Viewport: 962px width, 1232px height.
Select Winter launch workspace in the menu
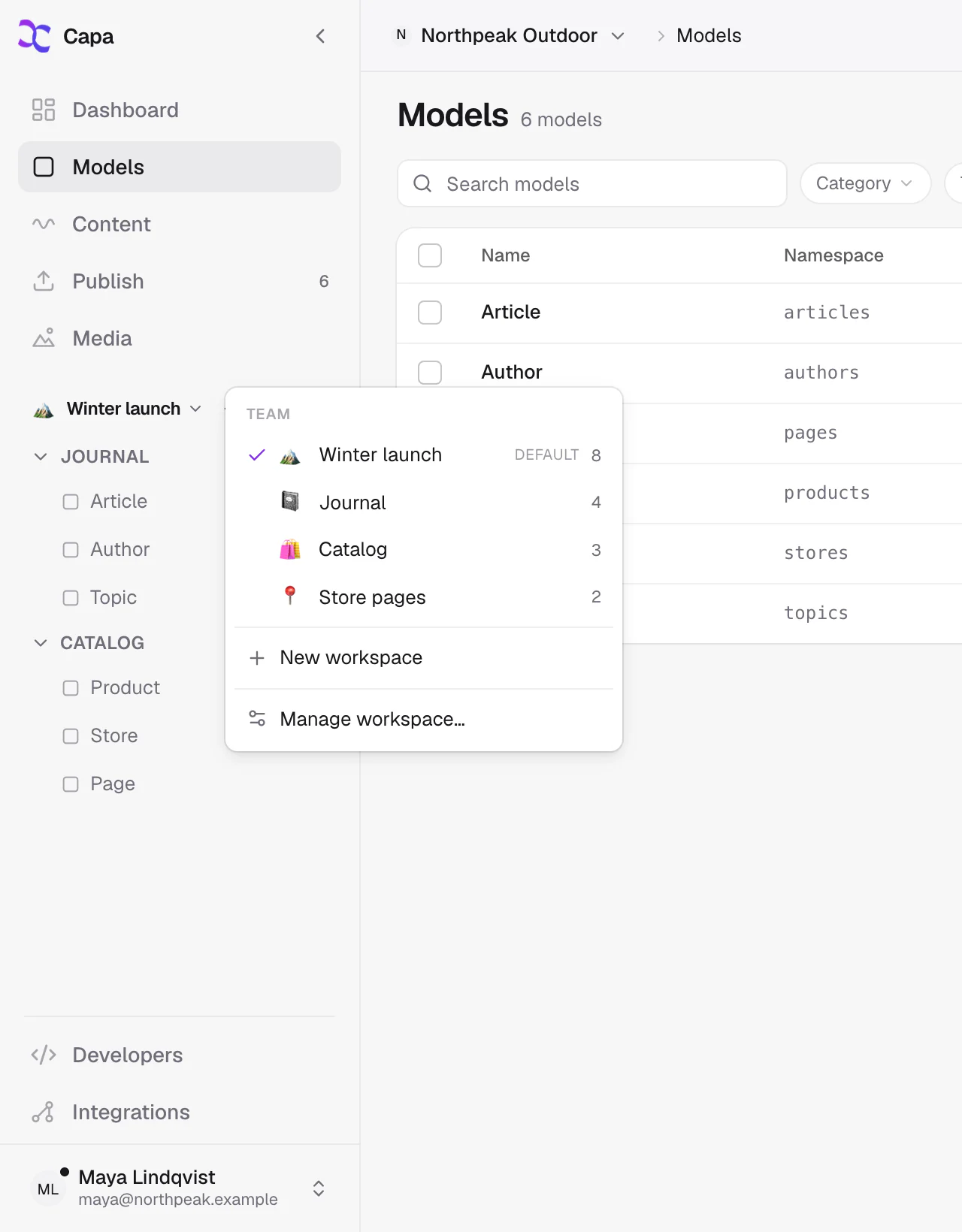pos(424,454)
